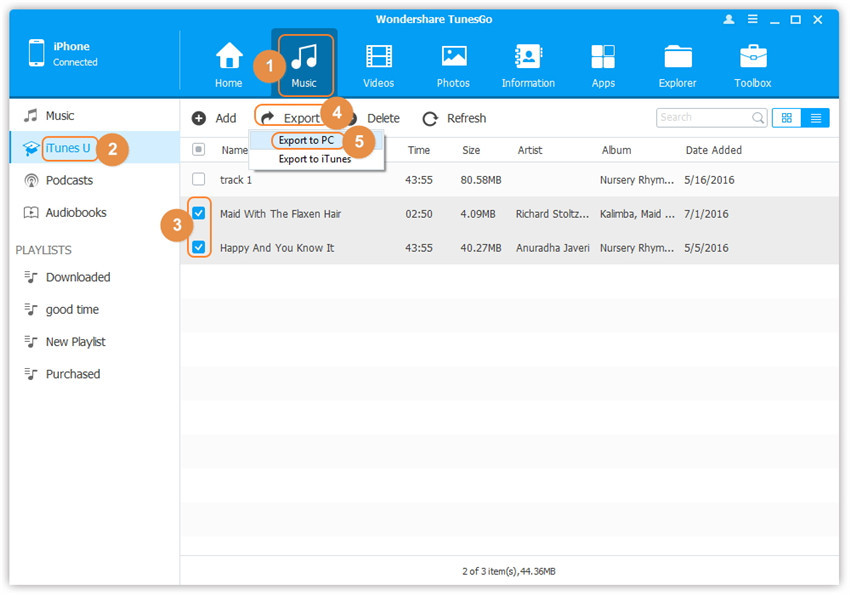Switch to the Music tab
Screen dimensions: 850x595
[x=304, y=64]
